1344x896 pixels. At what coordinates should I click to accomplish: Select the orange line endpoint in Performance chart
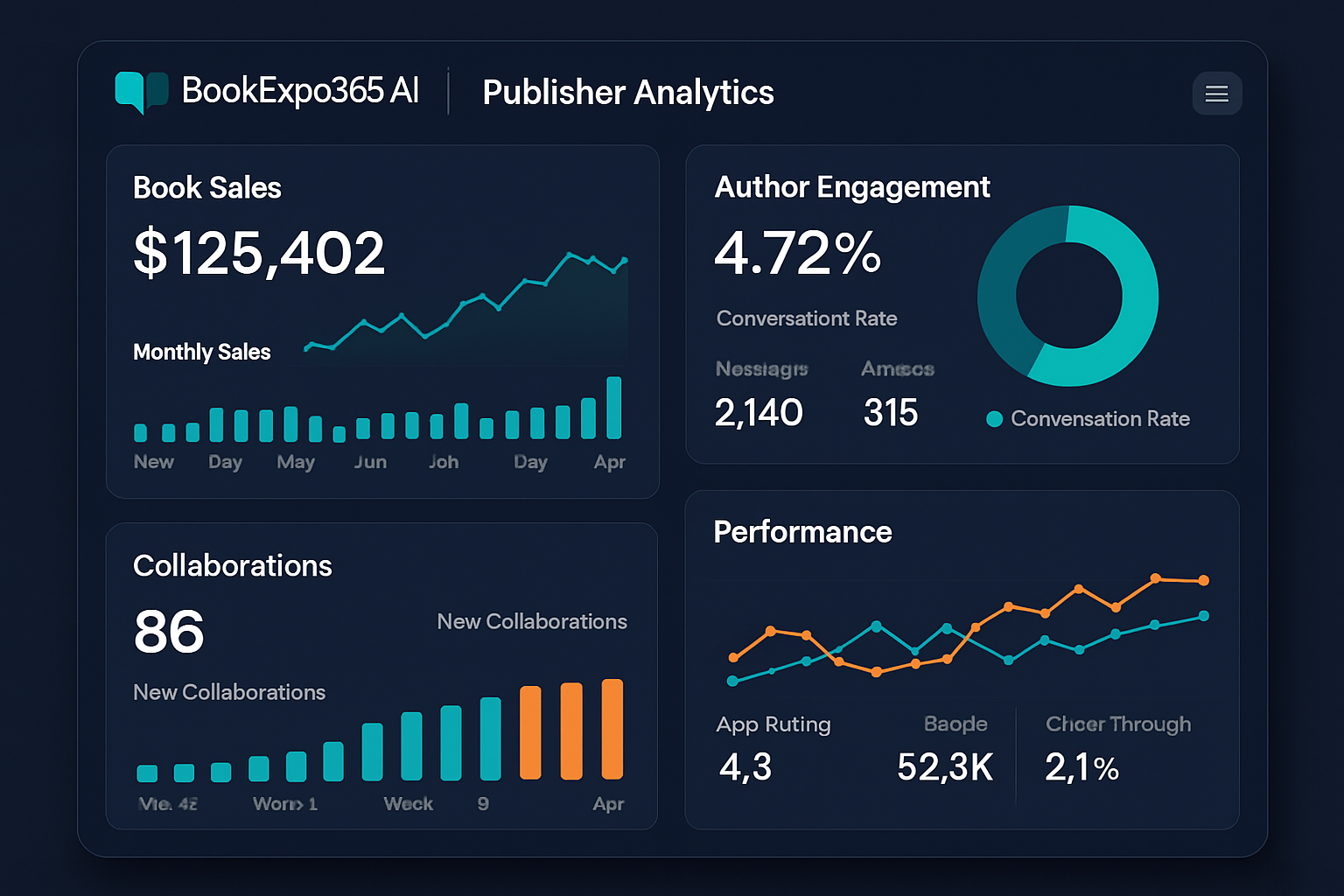point(1202,580)
